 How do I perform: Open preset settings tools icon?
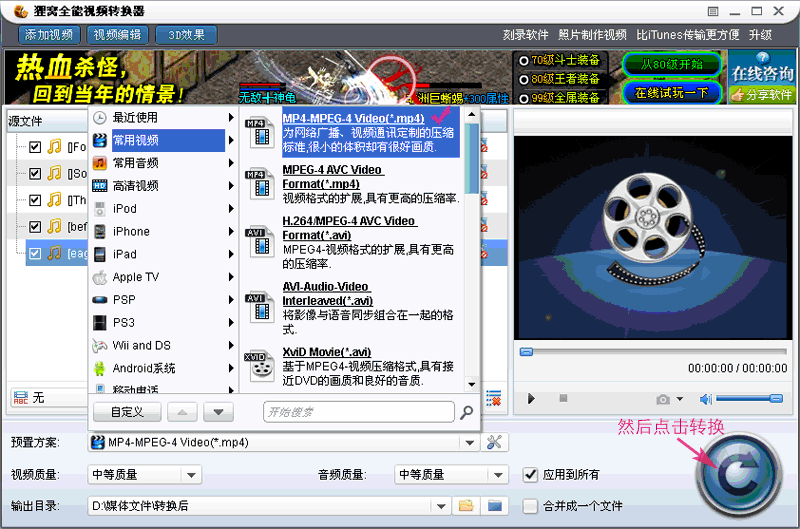pos(494,442)
